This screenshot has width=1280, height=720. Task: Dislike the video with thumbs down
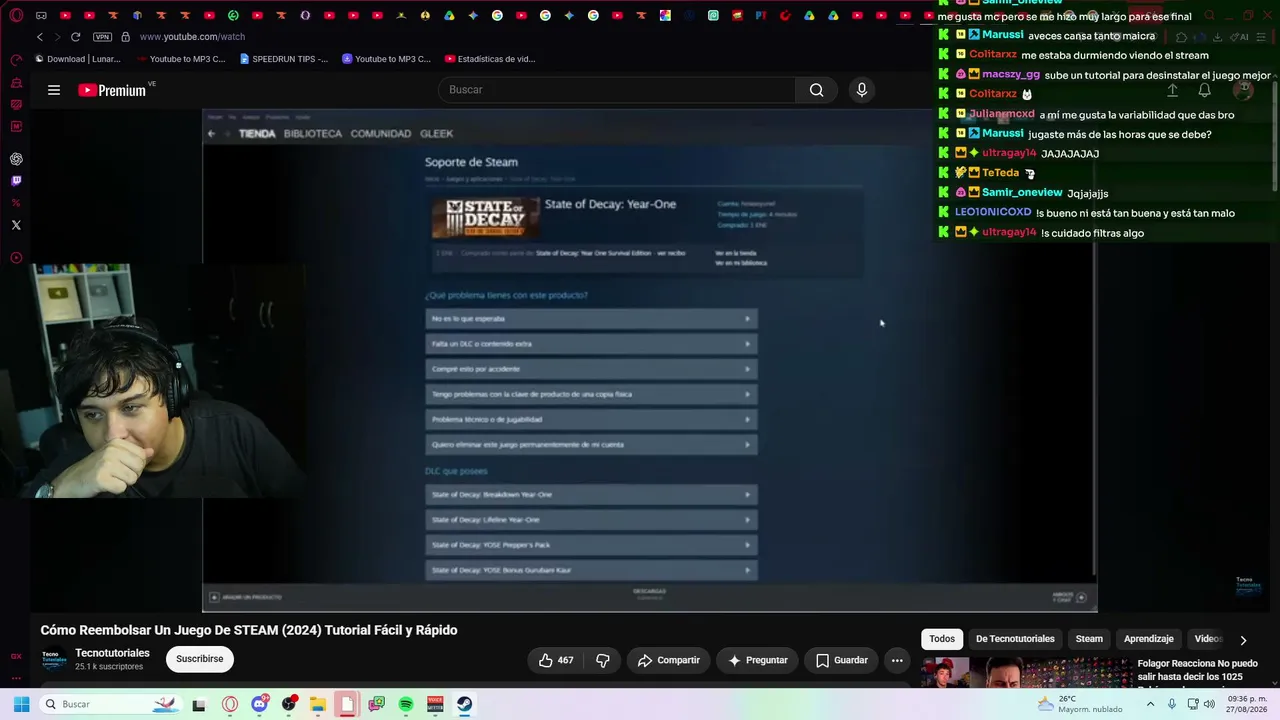pyautogui.click(x=603, y=660)
